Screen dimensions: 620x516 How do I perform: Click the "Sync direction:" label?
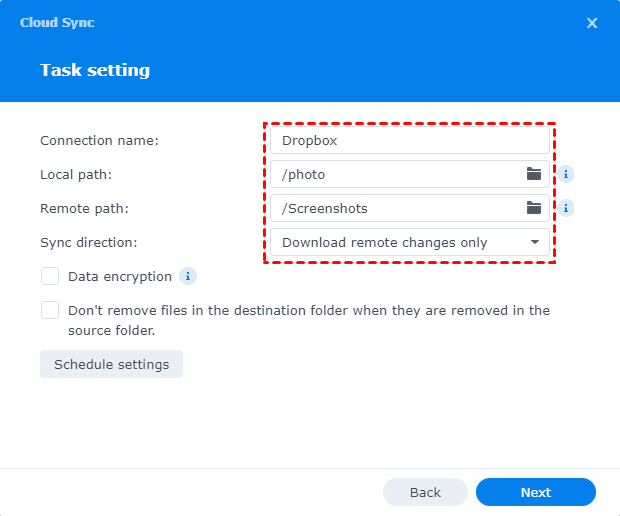[89, 242]
